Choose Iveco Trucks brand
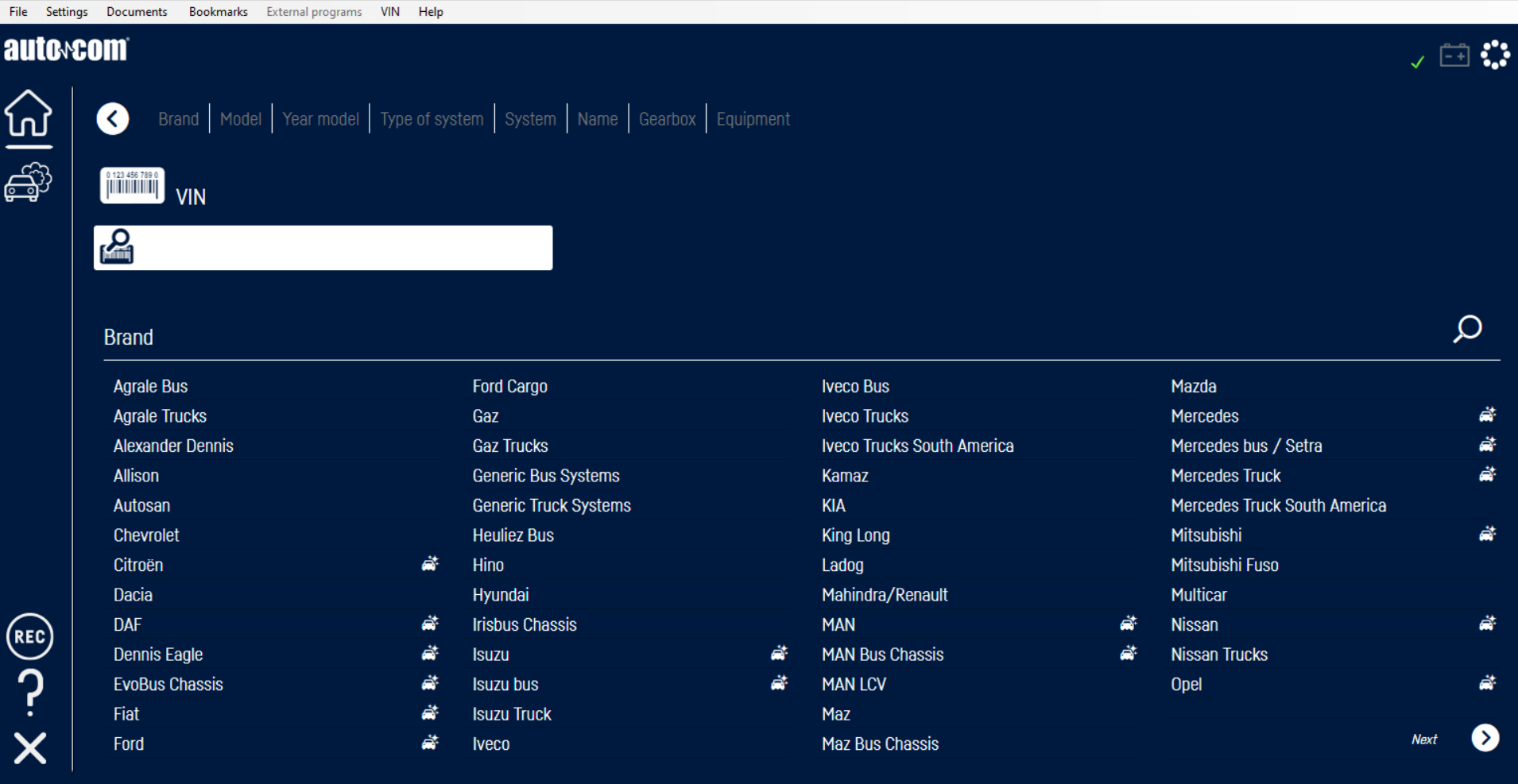 tap(865, 416)
